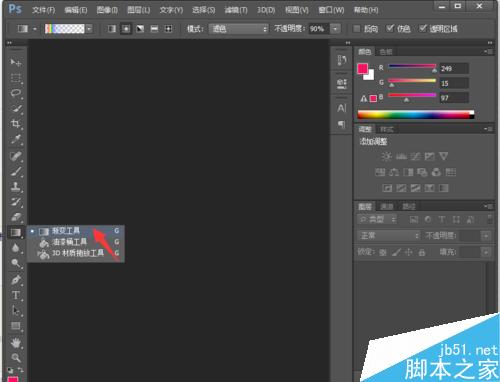This screenshot has width=500, height=382.
Task: Open the options bar opacity slider arrow
Action: tap(335, 29)
